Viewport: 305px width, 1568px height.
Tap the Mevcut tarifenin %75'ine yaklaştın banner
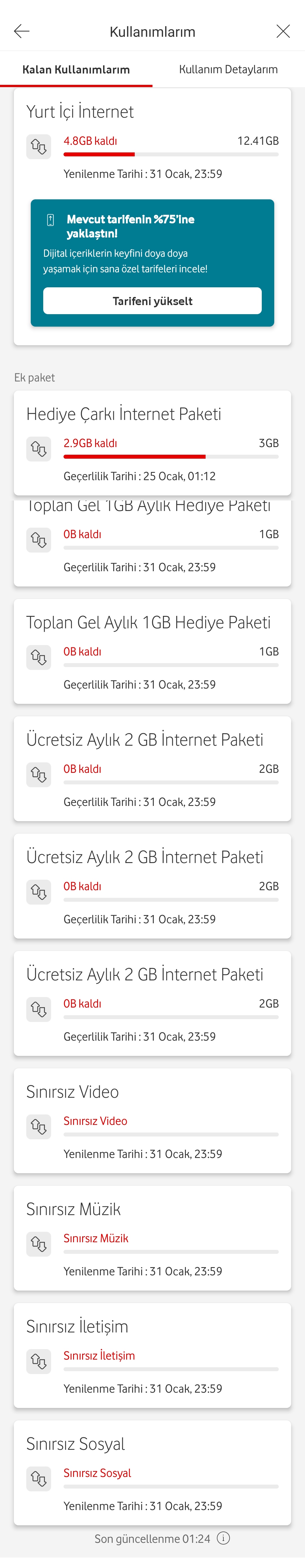(x=152, y=263)
